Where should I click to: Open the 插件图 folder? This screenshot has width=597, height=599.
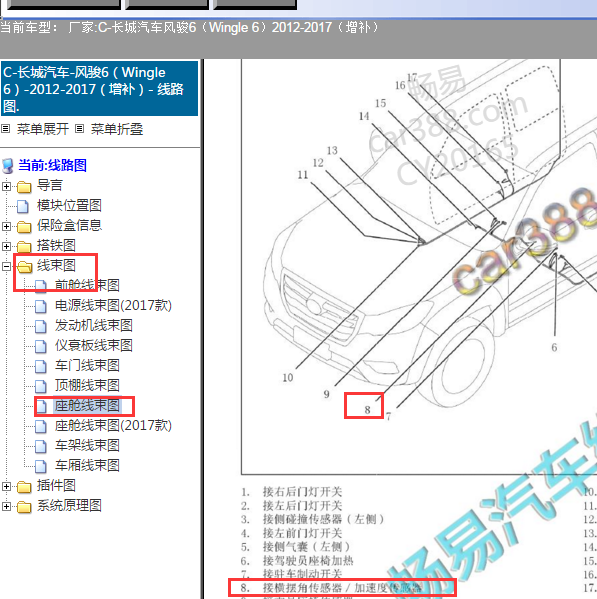pos(56,486)
